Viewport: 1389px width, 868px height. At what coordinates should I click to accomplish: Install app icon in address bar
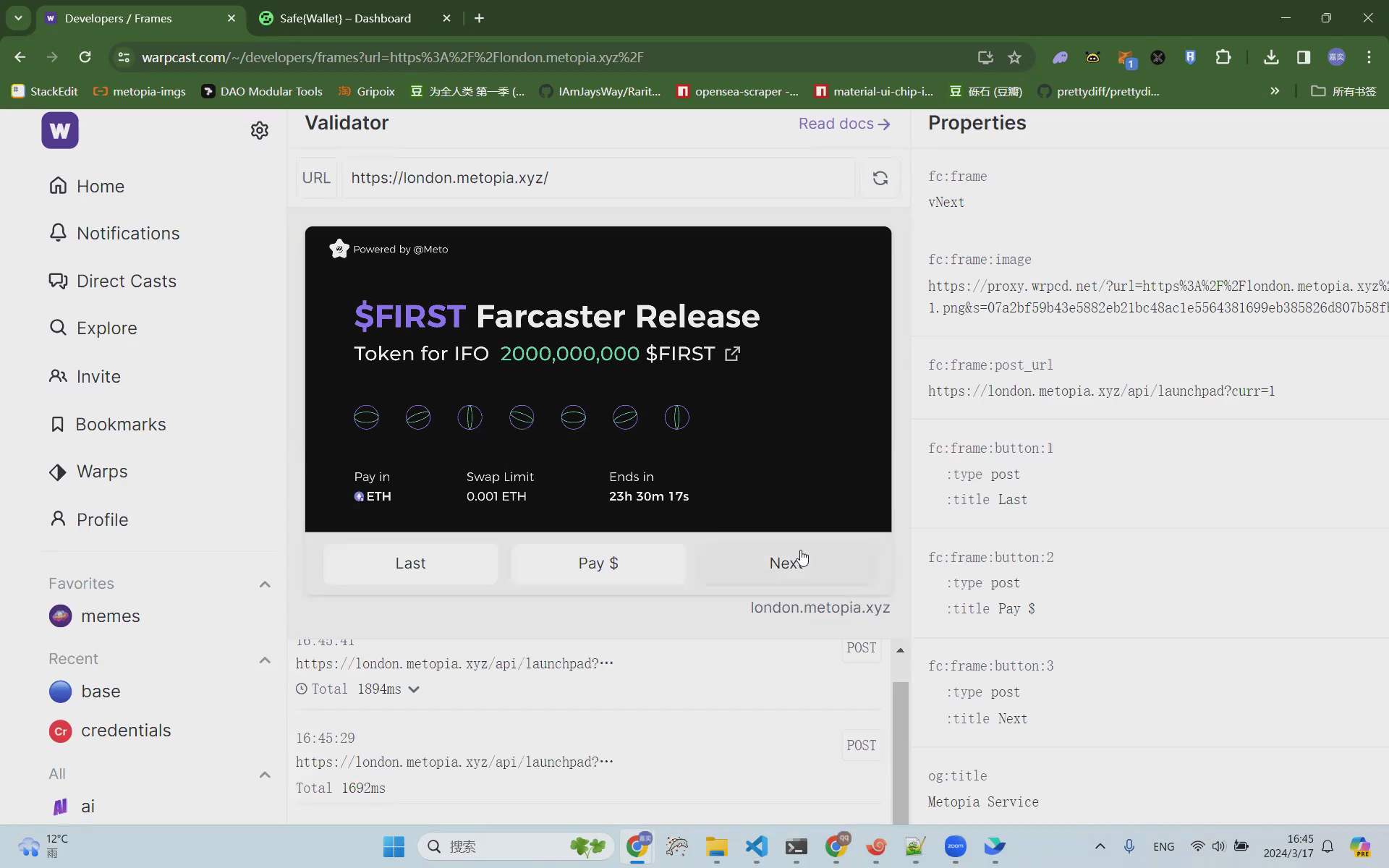point(985,57)
